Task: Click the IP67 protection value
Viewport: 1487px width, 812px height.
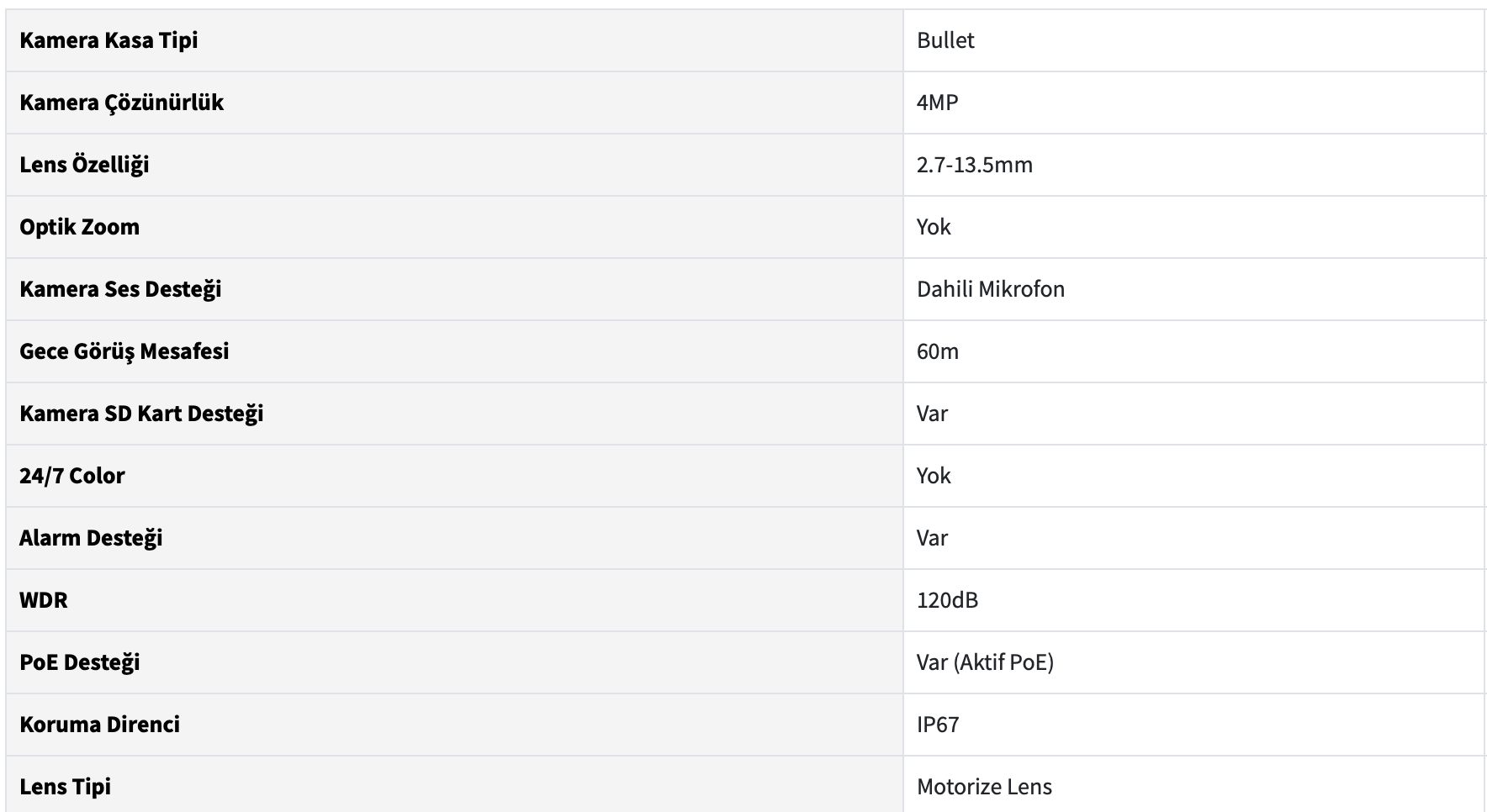Action: click(938, 725)
